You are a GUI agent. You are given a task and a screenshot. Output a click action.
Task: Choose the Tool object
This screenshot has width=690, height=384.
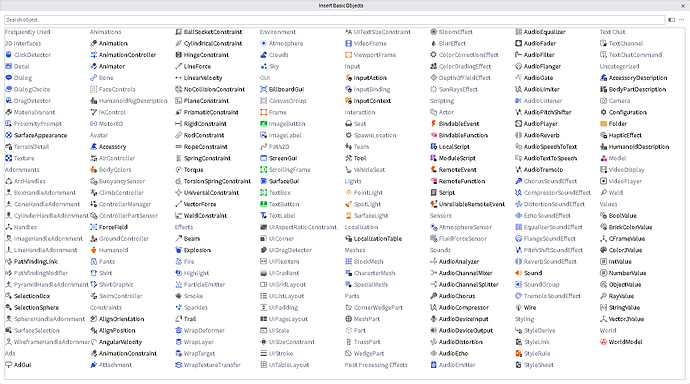pyautogui.click(x=356, y=158)
